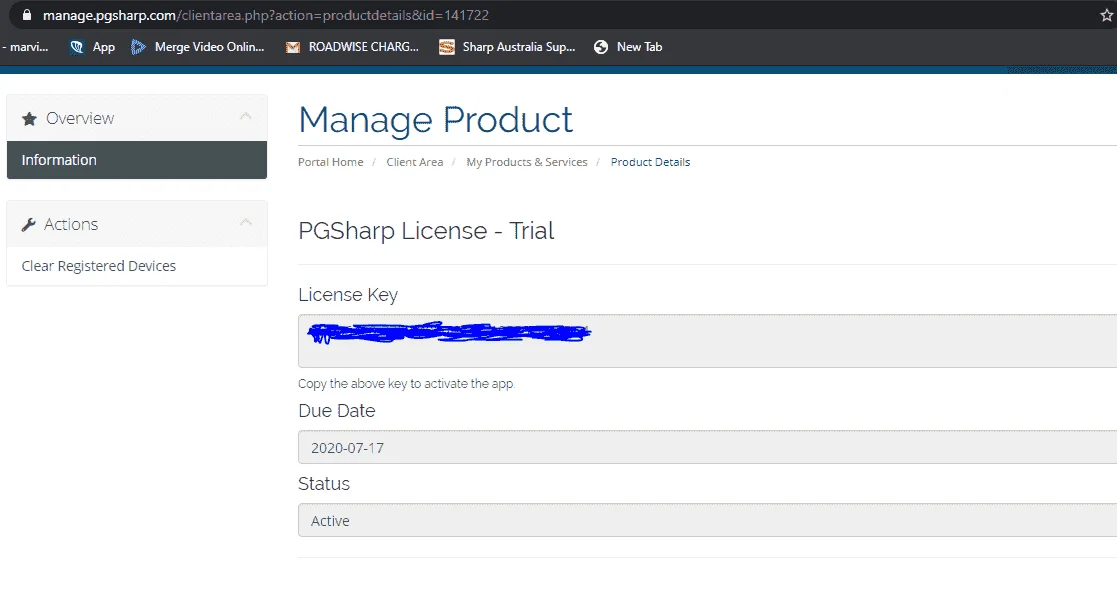1117x615 pixels.
Task: Open New Tab bookmark
Action: (628, 47)
